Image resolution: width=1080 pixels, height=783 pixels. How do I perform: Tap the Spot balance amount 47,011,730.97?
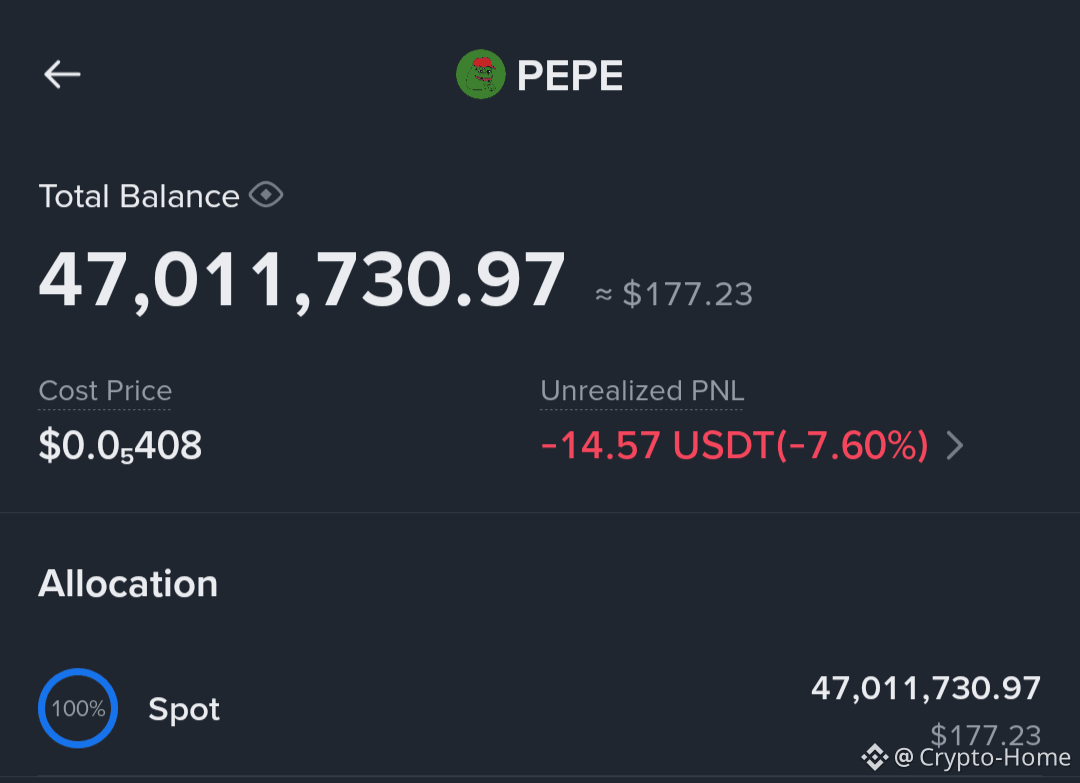click(926, 688)
